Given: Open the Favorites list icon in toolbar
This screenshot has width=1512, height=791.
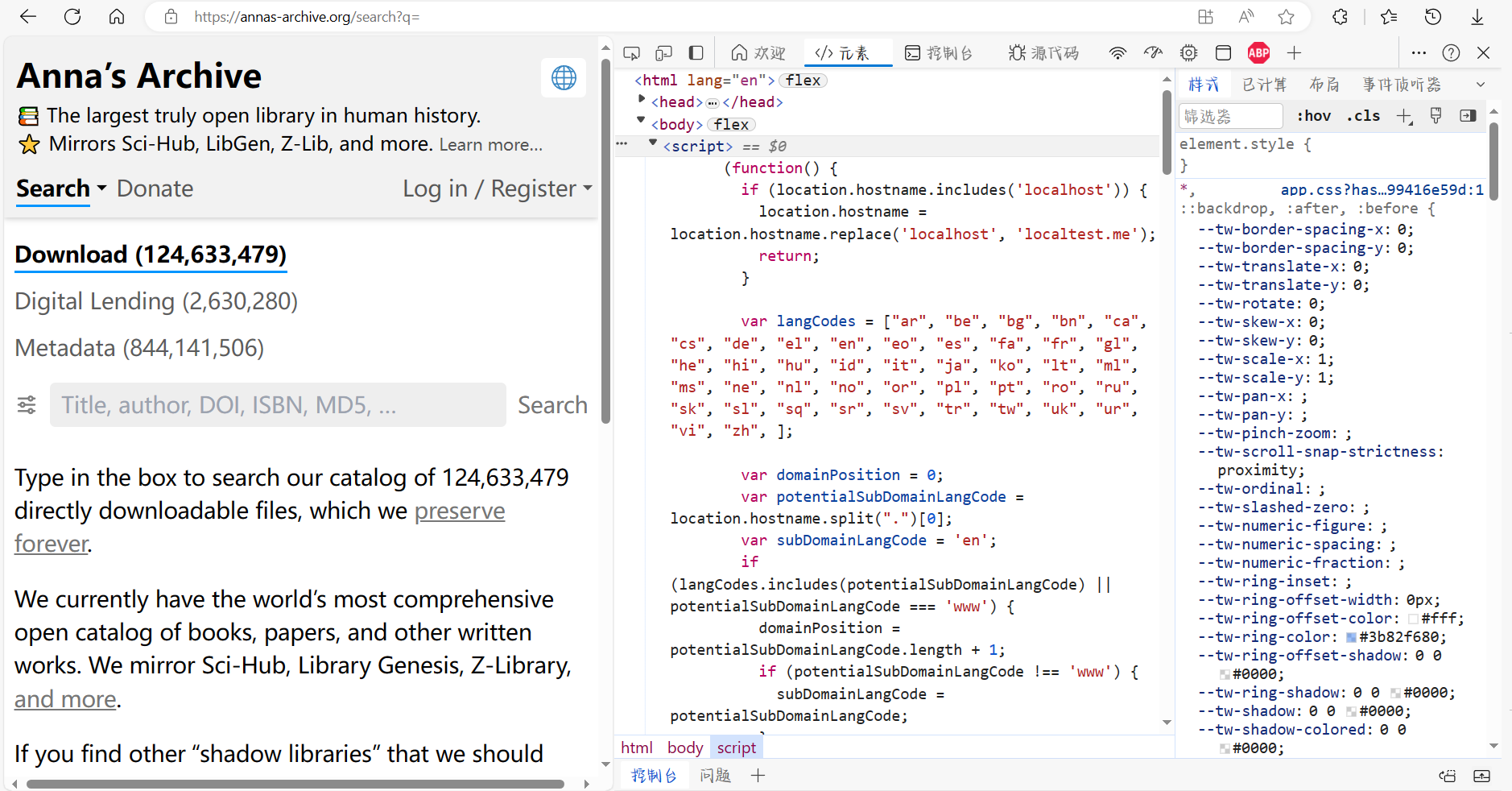Looking at the screenshot, I should 1389,17.
